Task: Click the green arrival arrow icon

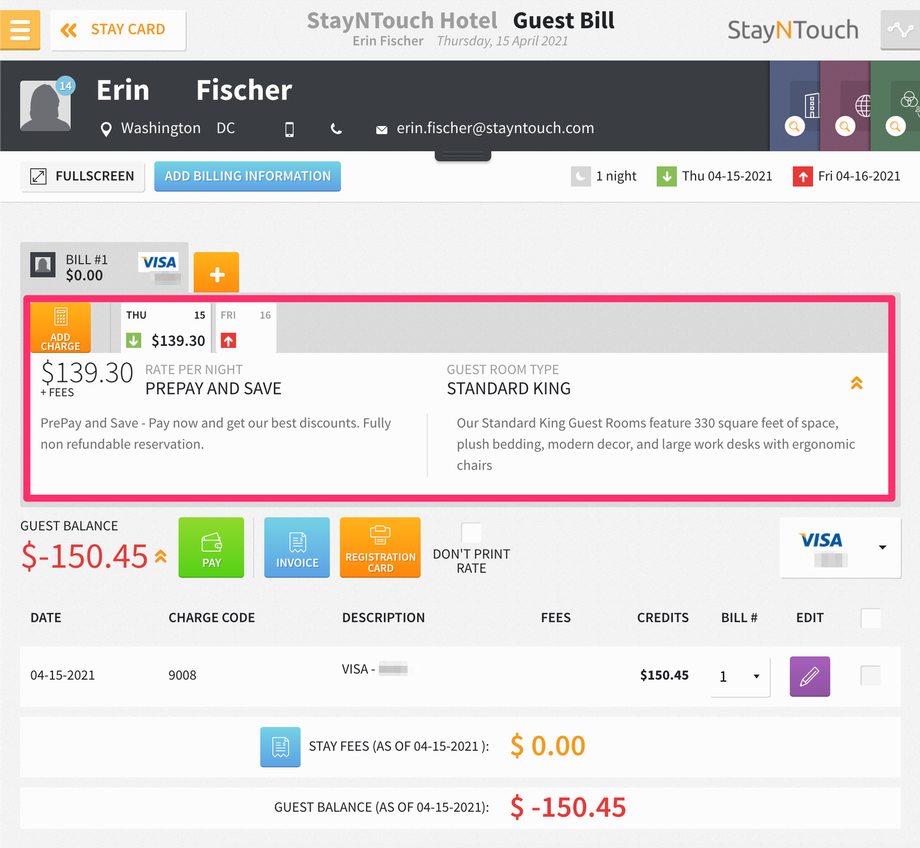Action: pyautogui.click(x=667, y=177)
